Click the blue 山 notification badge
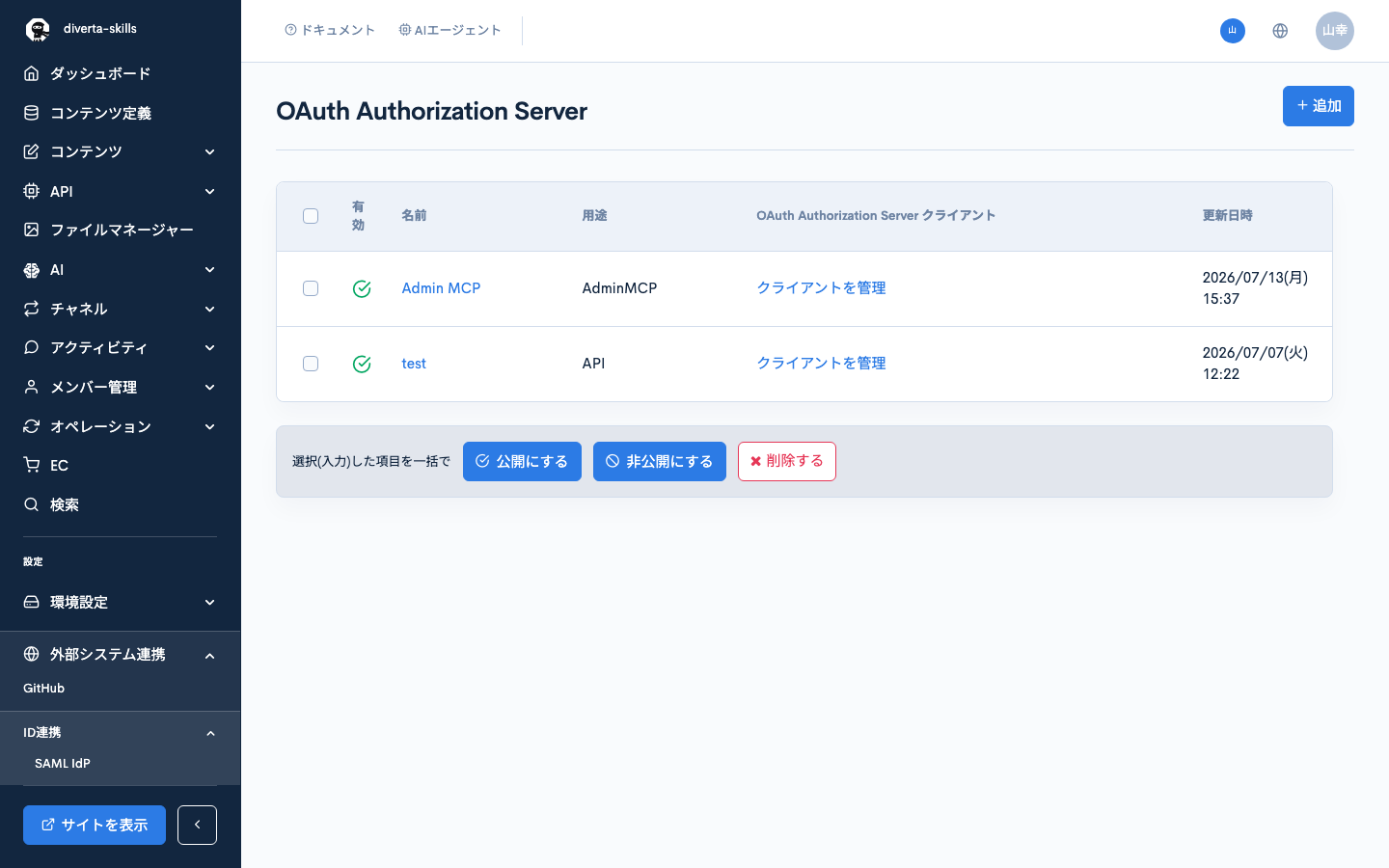 [x=1233, y=31]
